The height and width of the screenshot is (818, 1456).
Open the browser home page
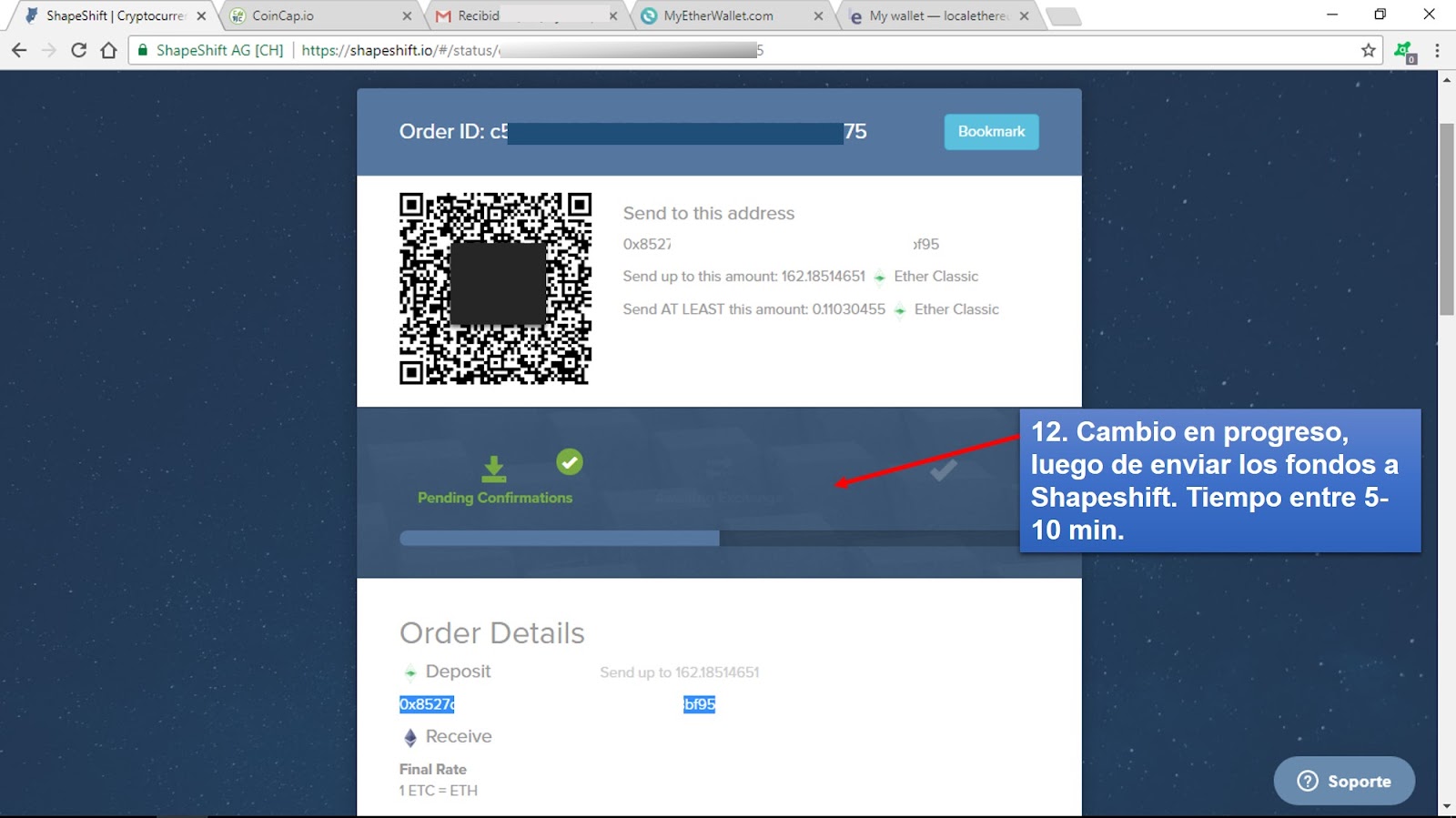point(109,50)
